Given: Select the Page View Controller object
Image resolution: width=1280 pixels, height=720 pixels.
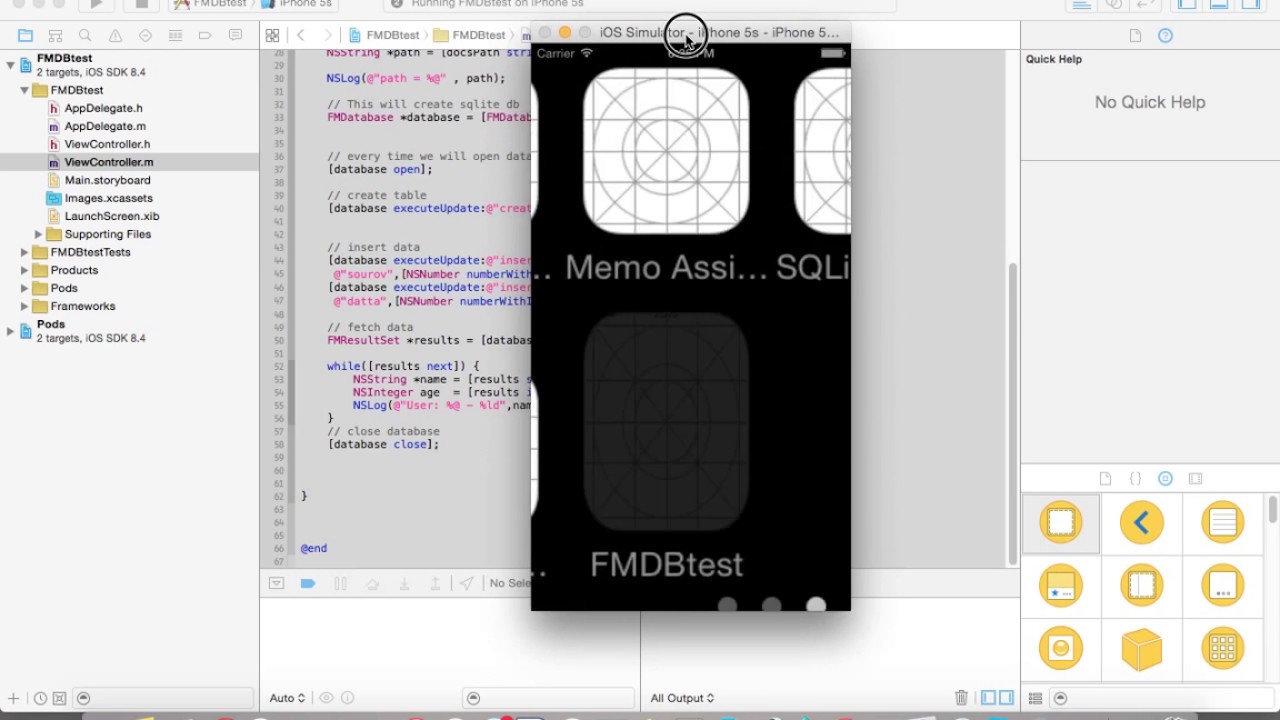Looking at the screenshot, I should (1223, 586).
